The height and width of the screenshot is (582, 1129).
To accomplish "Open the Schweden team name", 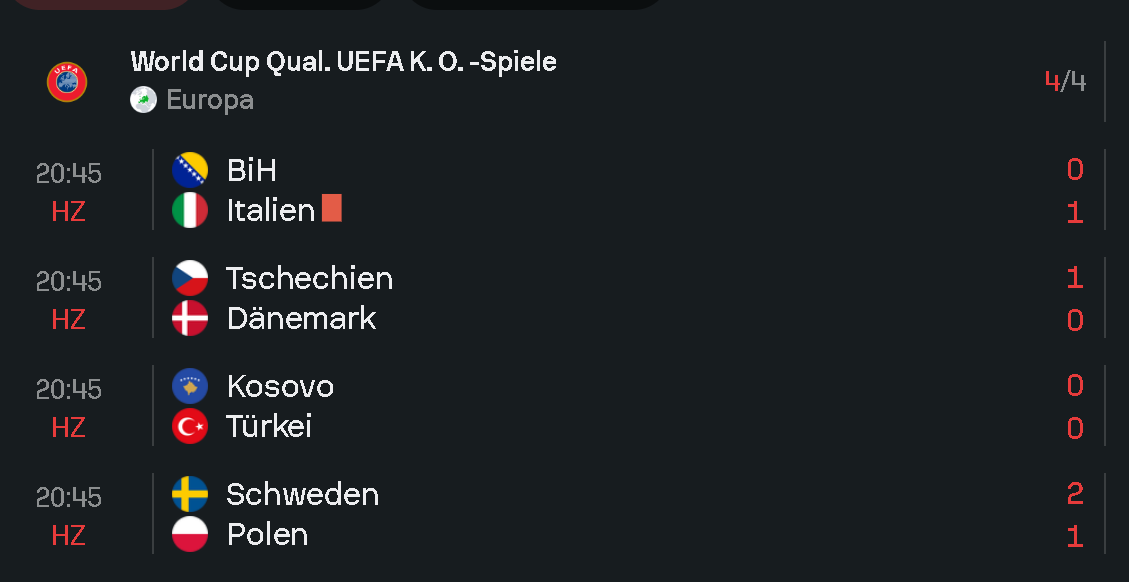I will 302,494.
